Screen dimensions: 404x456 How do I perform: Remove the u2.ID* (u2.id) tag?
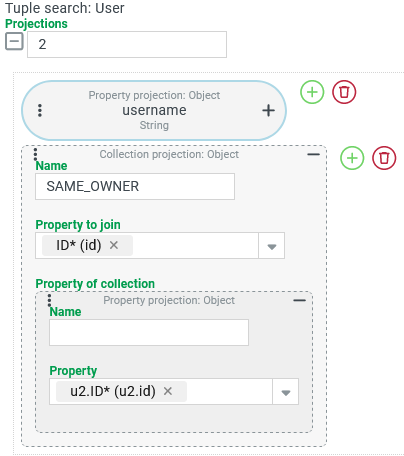pos(168,391)
